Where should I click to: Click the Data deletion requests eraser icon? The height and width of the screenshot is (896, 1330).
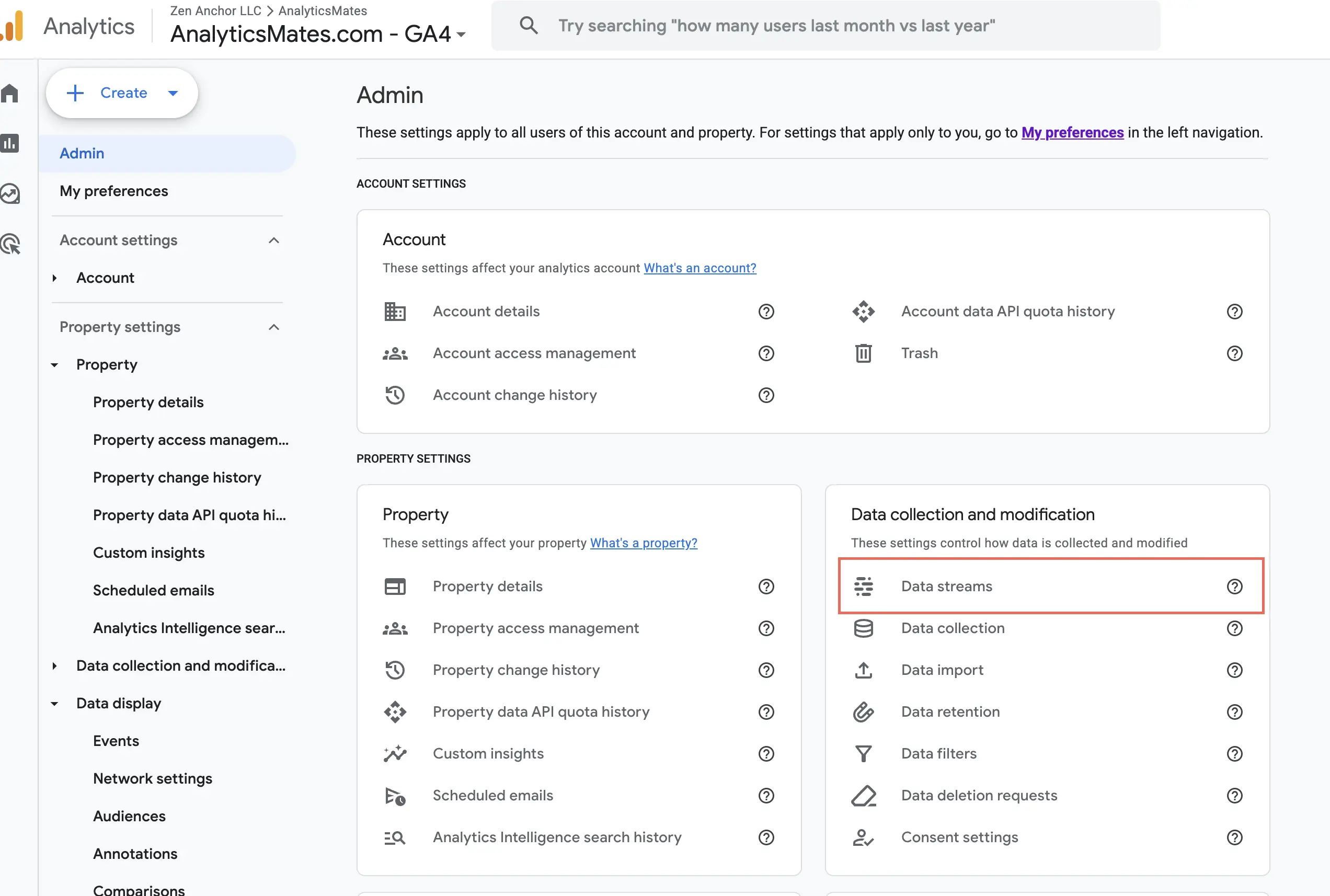coord(863,796)
